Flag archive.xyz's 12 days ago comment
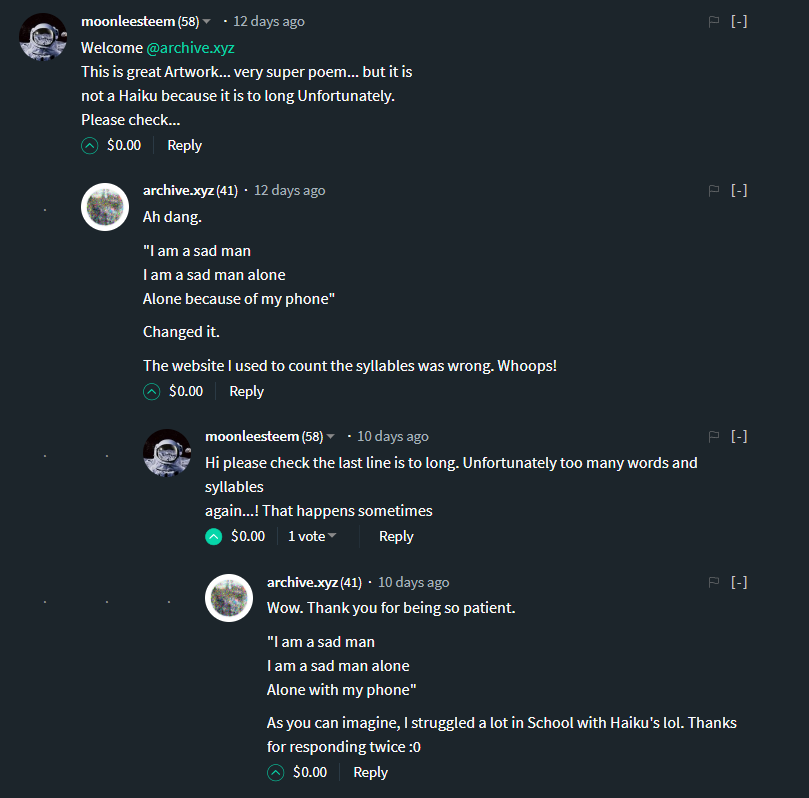This screenshot has height=798, width=809. click(714, 191)
